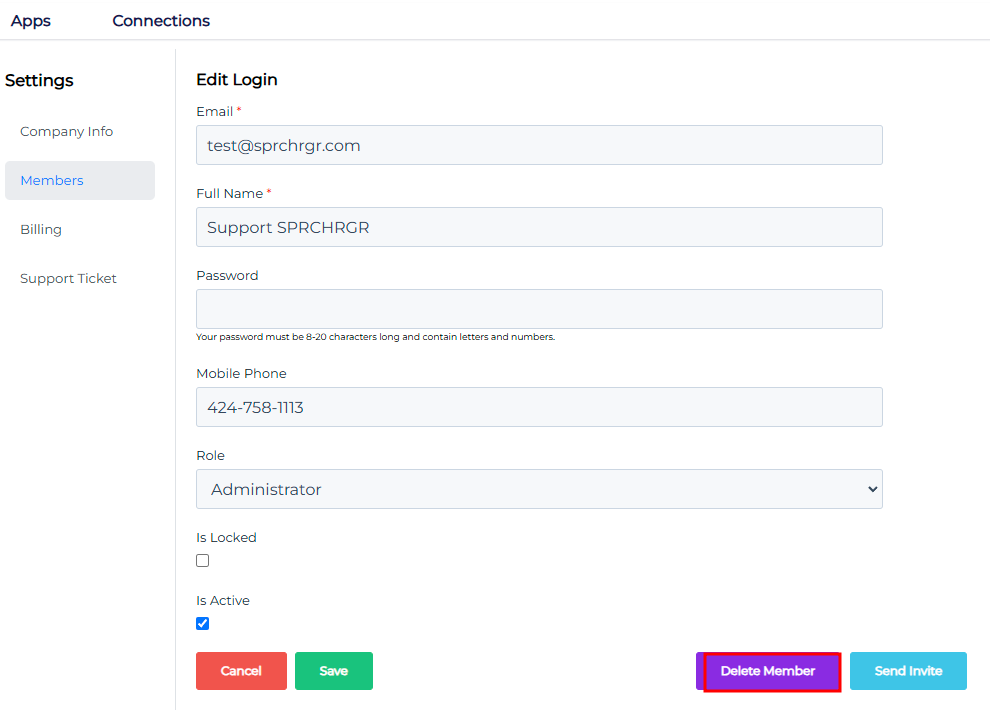Viewport: 990px width, 719px height.
Task: Expand the Role dropdown showing Administrator
Action: [x=539, y=489]
